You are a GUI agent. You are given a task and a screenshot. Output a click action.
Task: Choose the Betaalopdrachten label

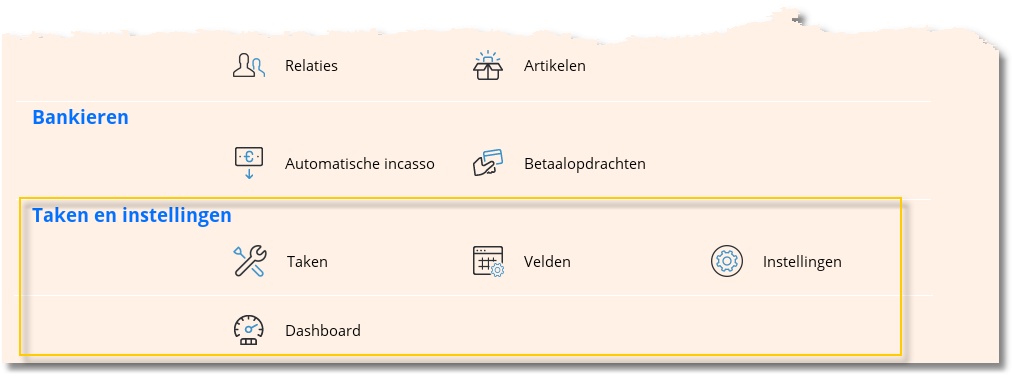click(585, 164)
